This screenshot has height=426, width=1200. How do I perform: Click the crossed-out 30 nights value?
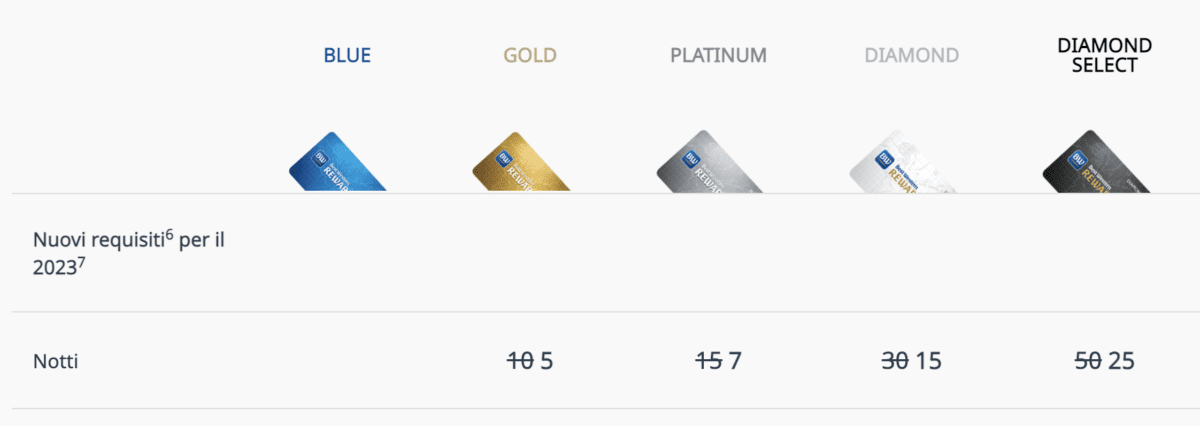895,361
